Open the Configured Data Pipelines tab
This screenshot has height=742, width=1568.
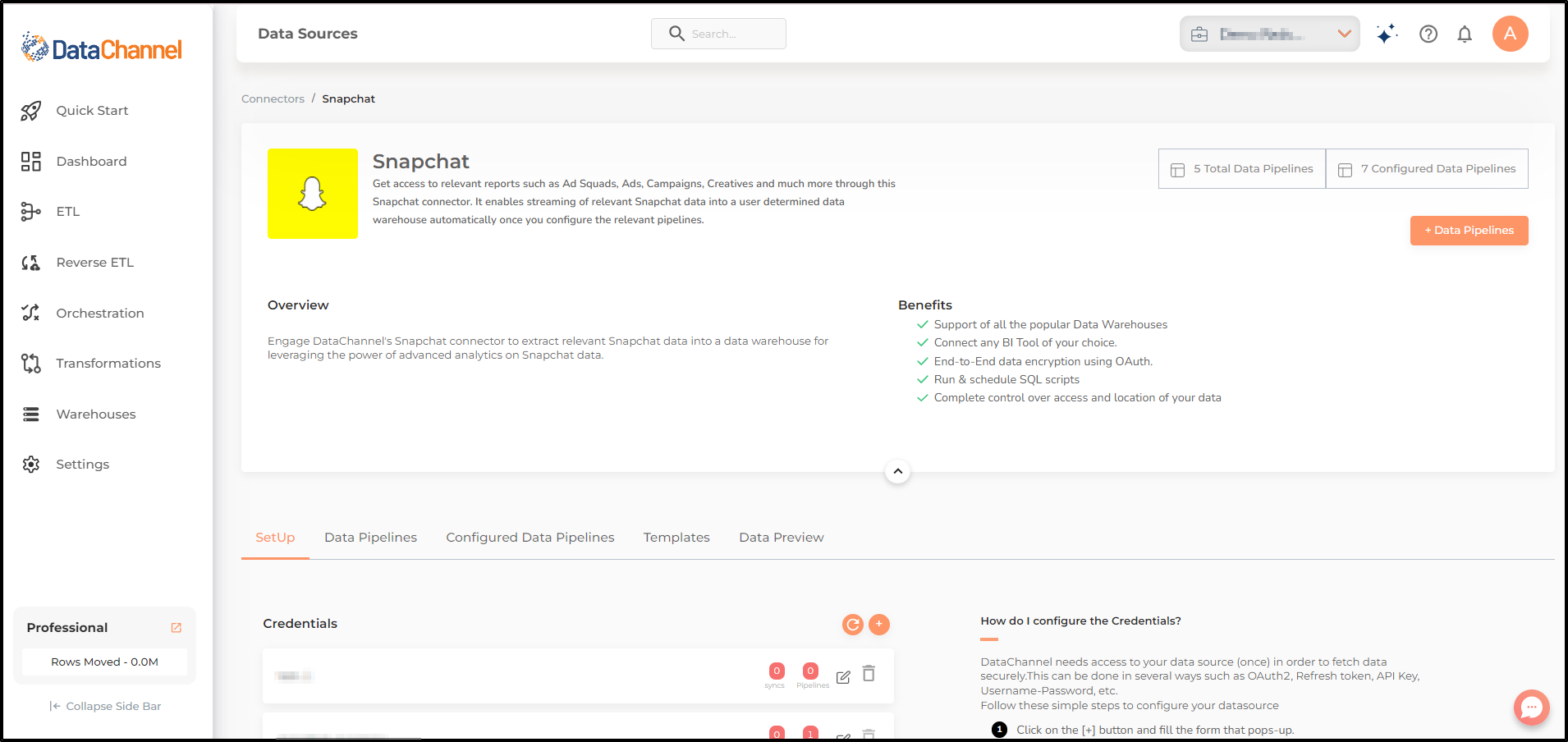[x=530, y=538]
